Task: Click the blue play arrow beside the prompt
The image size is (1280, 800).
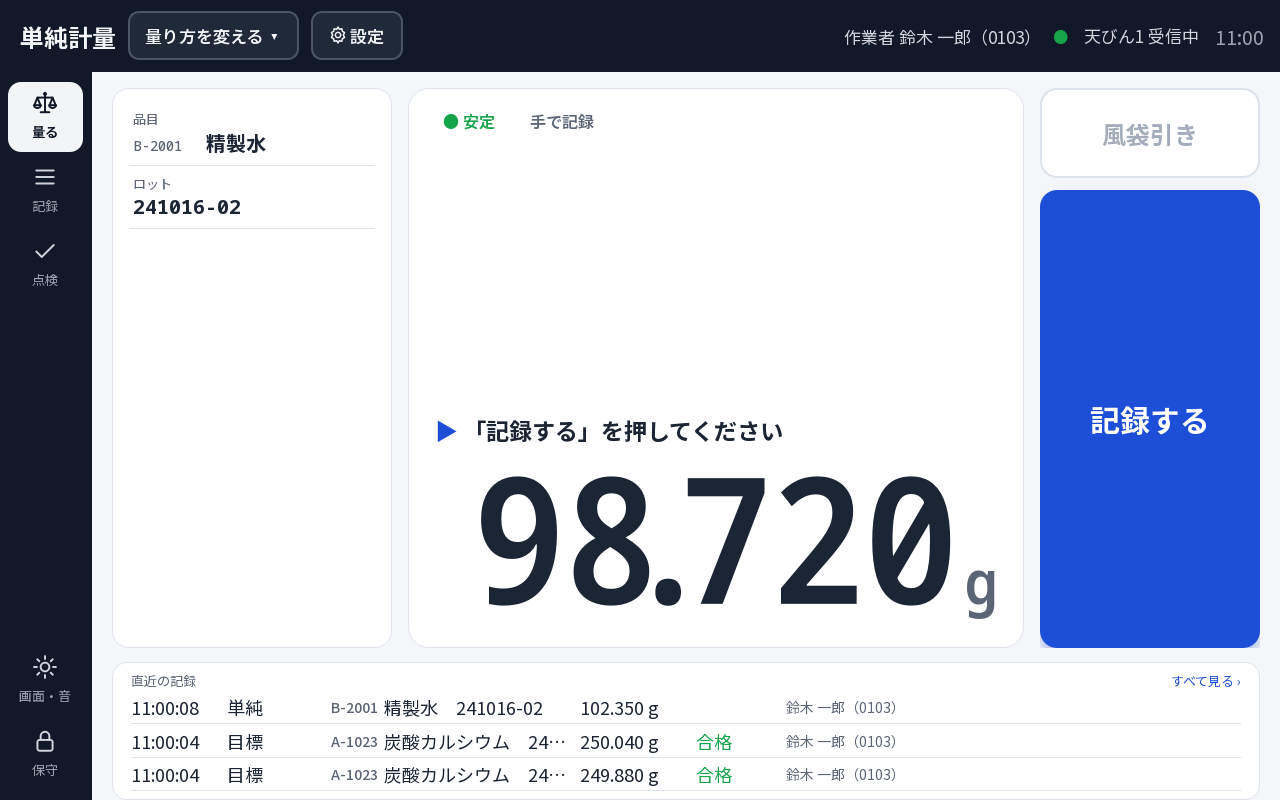Action: (447, 431)
